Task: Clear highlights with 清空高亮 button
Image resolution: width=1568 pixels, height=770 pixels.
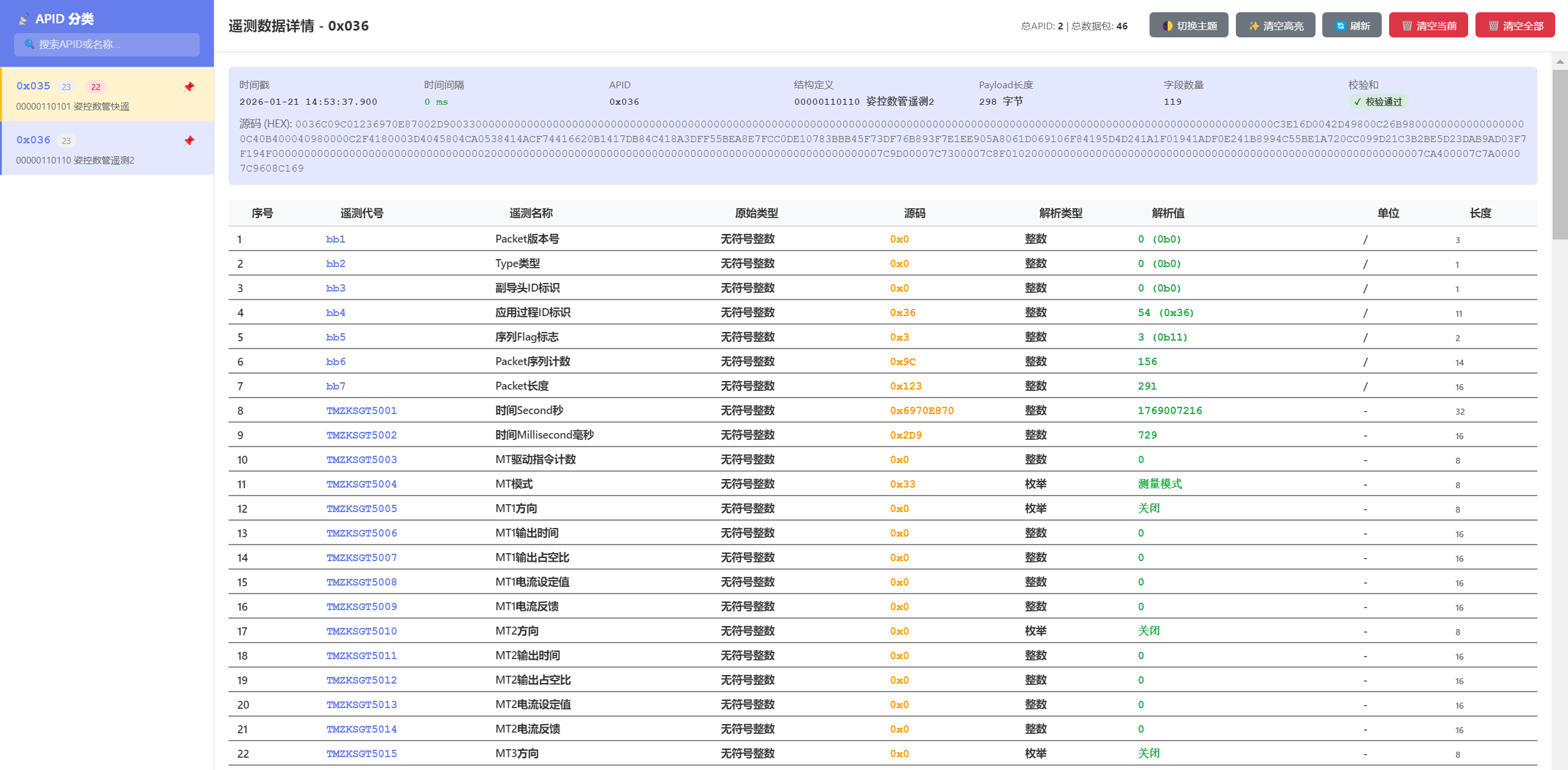Action: (x=1274, y=26)
